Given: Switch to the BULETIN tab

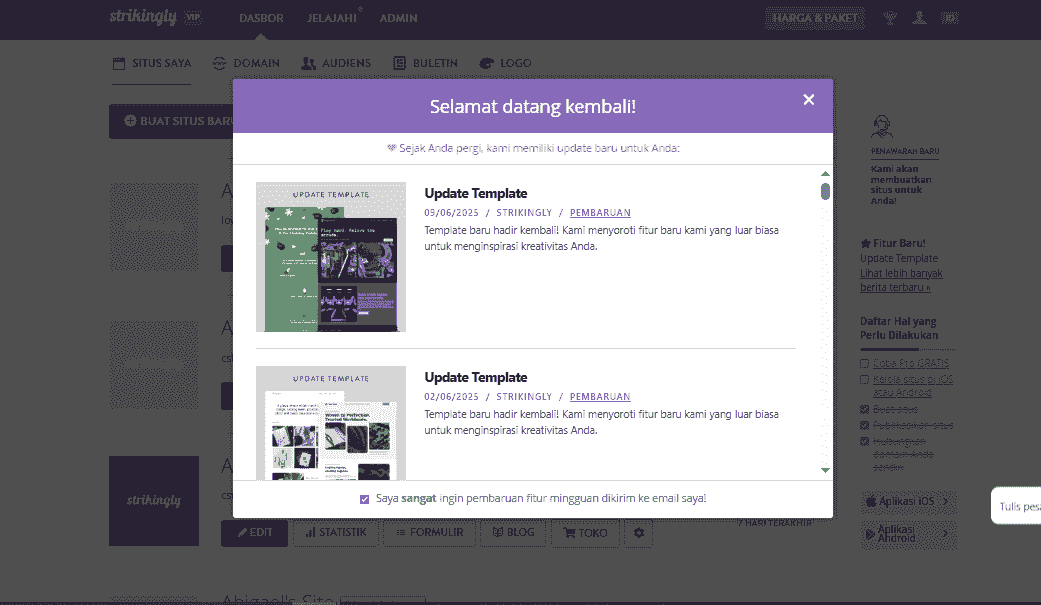Looking at the screenshot, I should click(x=425, y=63).
